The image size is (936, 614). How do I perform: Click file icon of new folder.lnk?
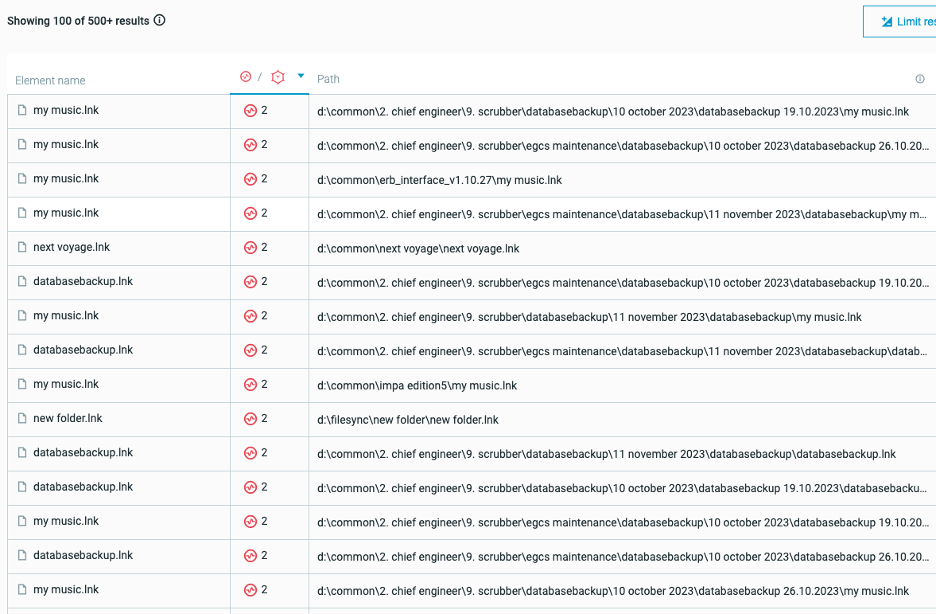tap(22, 418)
